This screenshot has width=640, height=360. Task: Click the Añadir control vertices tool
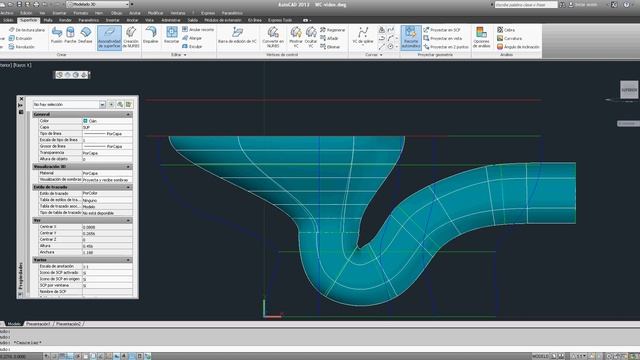pos(329,38)
